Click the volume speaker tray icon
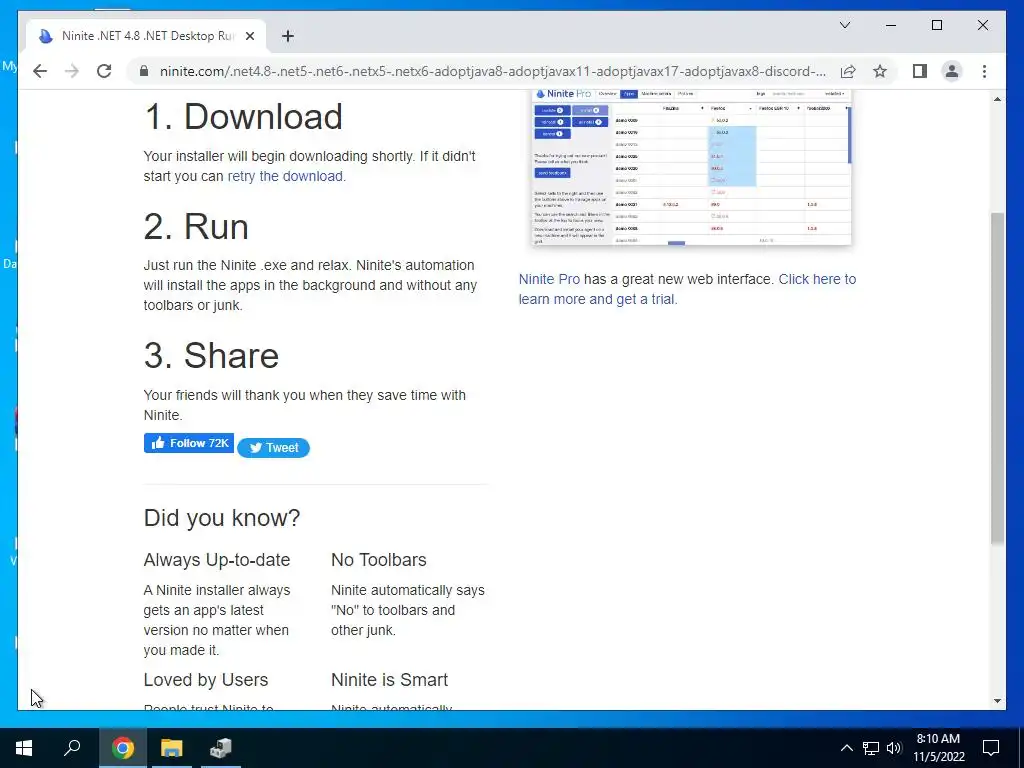The image size is (1024, 768). click(x=894, y=748)
